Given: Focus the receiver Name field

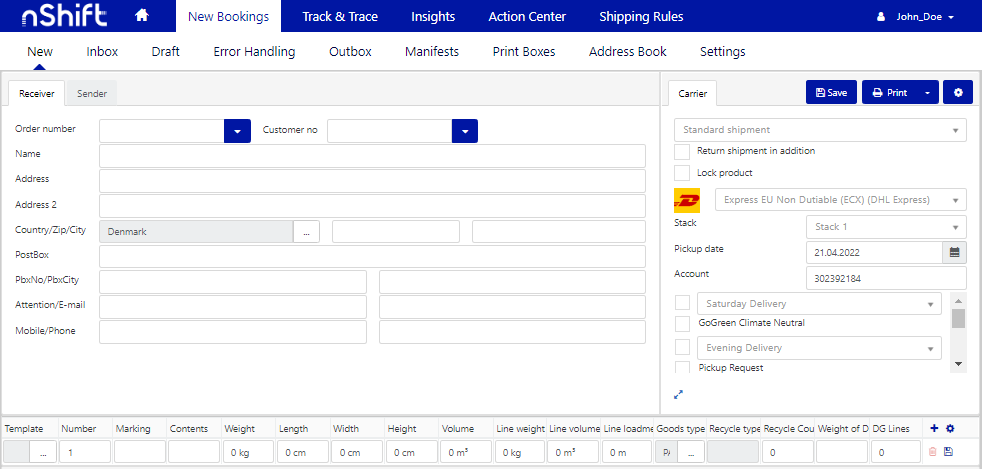Looking at the screenshot, I should pyautogui.click(x=372, y=156).
